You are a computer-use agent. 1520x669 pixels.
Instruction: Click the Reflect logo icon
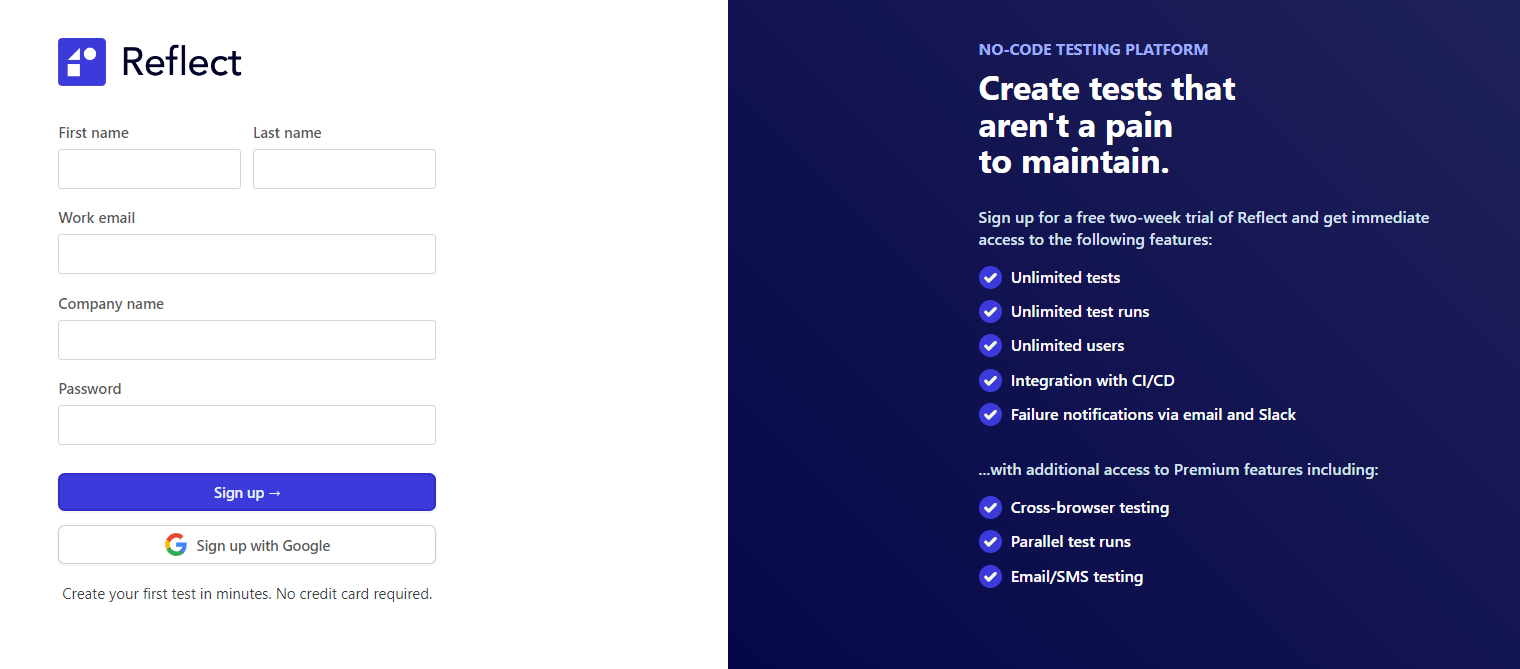(82, 62)
